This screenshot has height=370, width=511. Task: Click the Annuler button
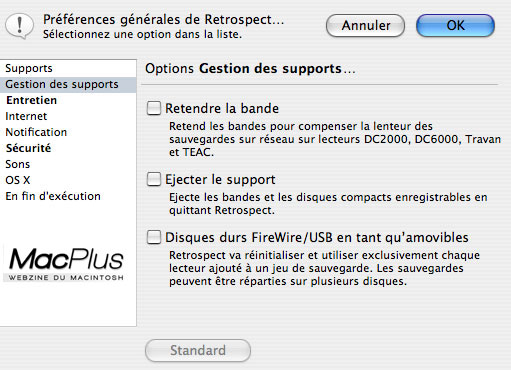point(365,26)
